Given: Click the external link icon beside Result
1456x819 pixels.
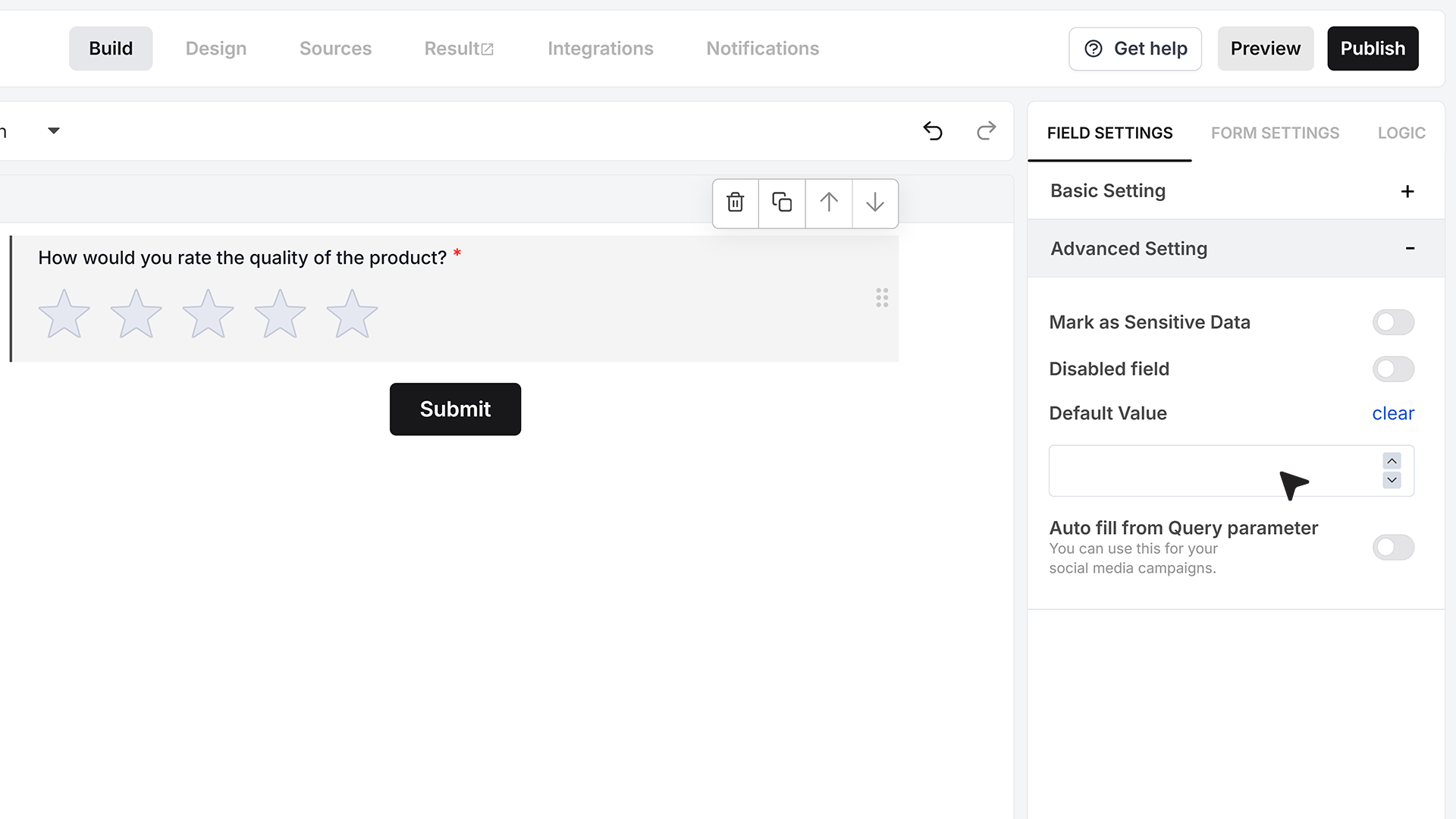Looking at the screenshot, I should [488, 49].
